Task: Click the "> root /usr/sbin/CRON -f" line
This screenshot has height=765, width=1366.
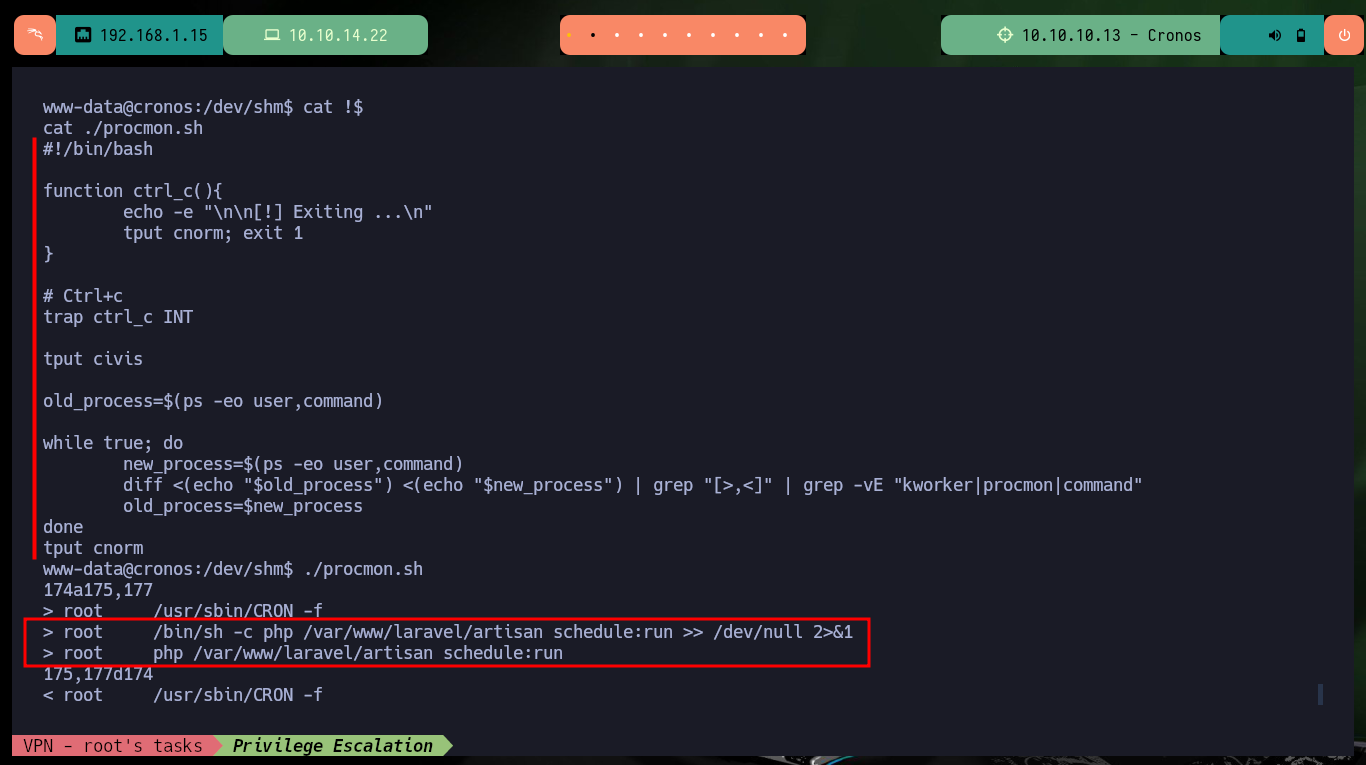Action: 183,611
